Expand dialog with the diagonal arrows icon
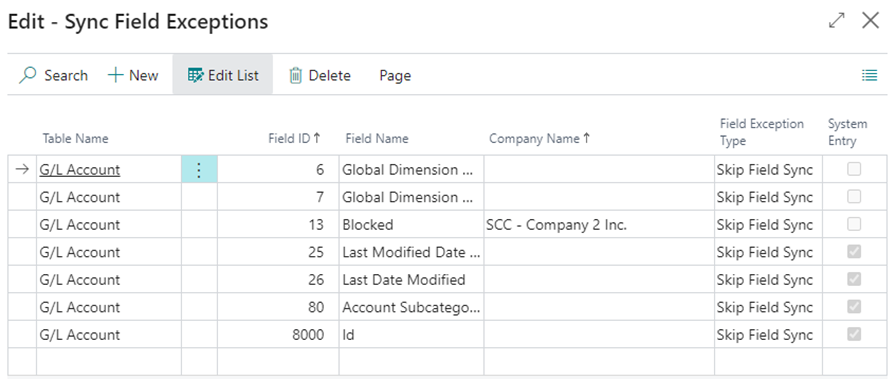Viewport: 896px width, 379px height. [x=837, y=21]
